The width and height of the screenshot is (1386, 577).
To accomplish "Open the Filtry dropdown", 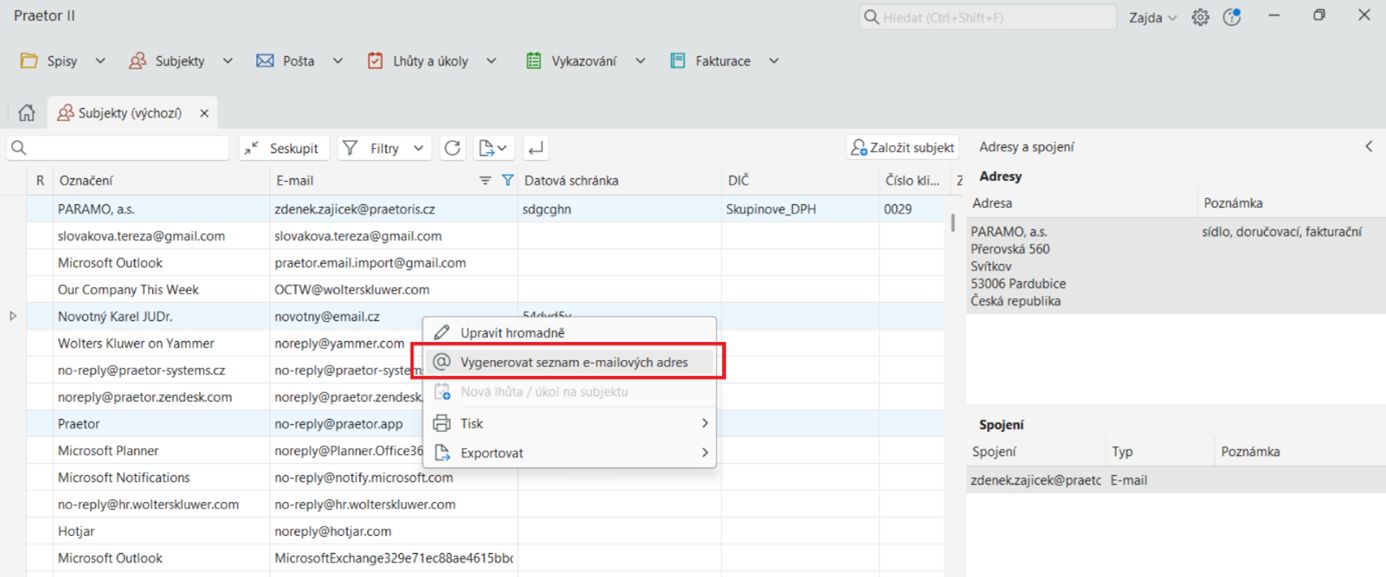I will 385,148.
